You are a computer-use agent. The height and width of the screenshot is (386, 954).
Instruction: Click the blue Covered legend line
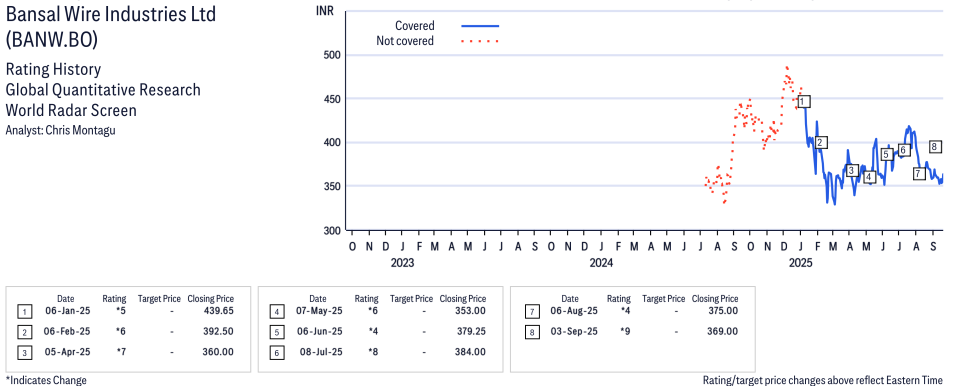[480, 26]
